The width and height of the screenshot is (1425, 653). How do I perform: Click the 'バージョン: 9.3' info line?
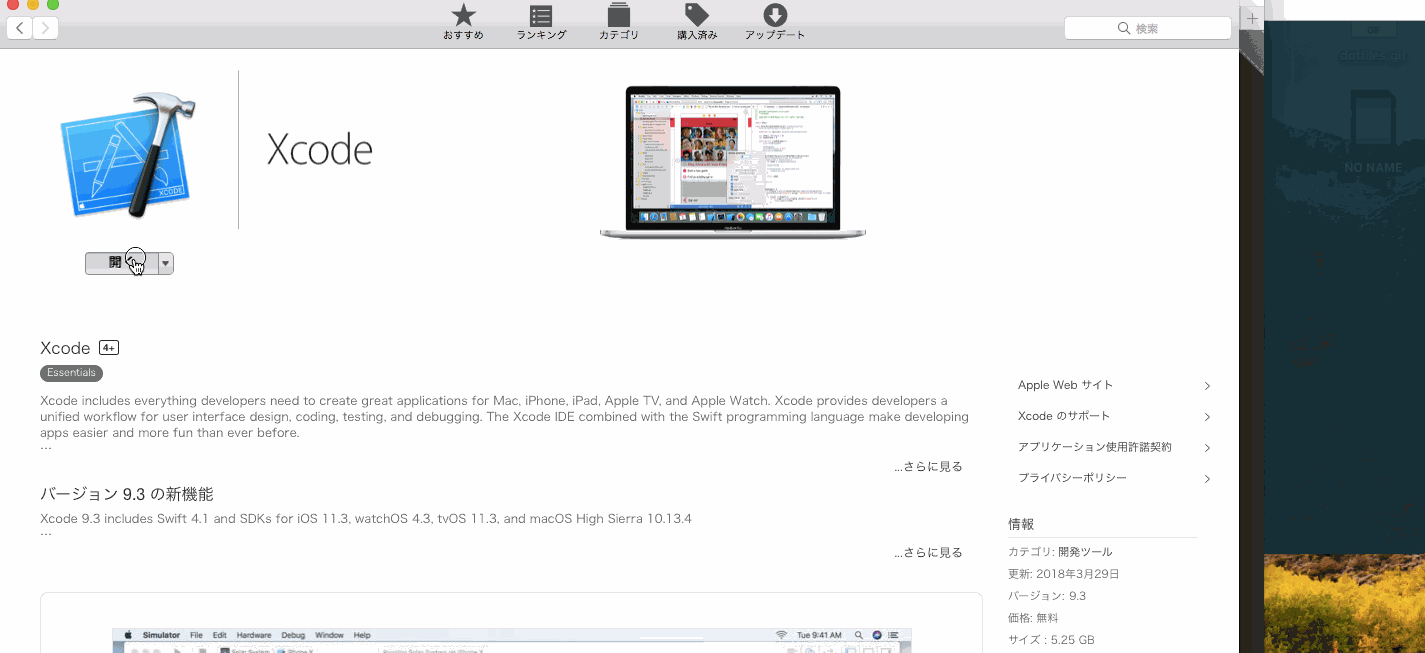[x=1047, y=596]
